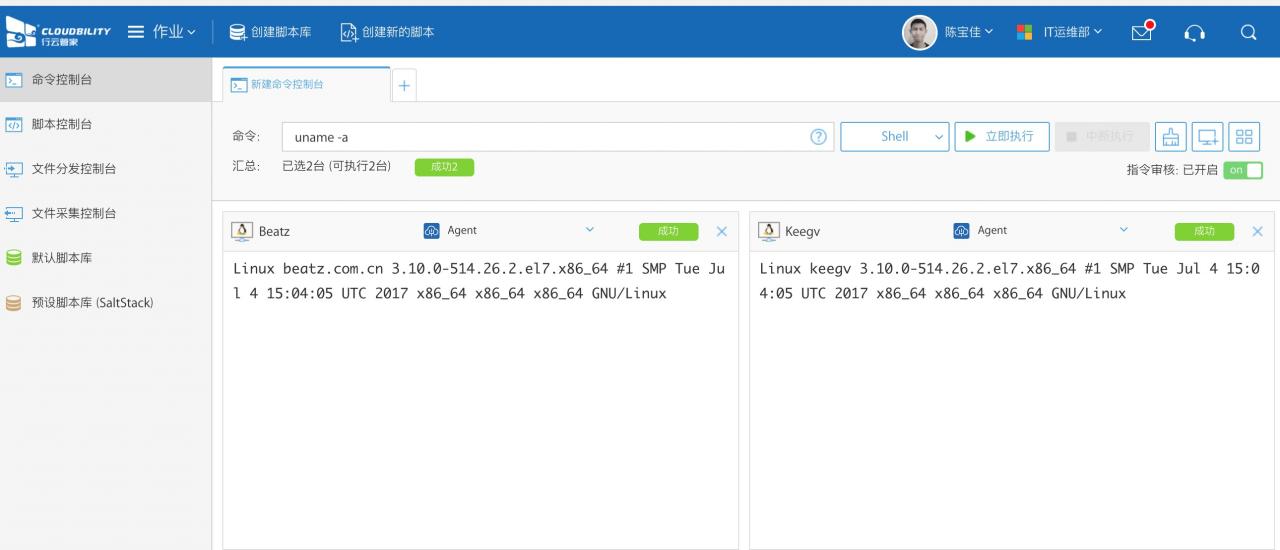Open 脚本控制台 in the sidebar
Image resolution: width=1280 pixels, height=550 pixels.
point(64,124)
